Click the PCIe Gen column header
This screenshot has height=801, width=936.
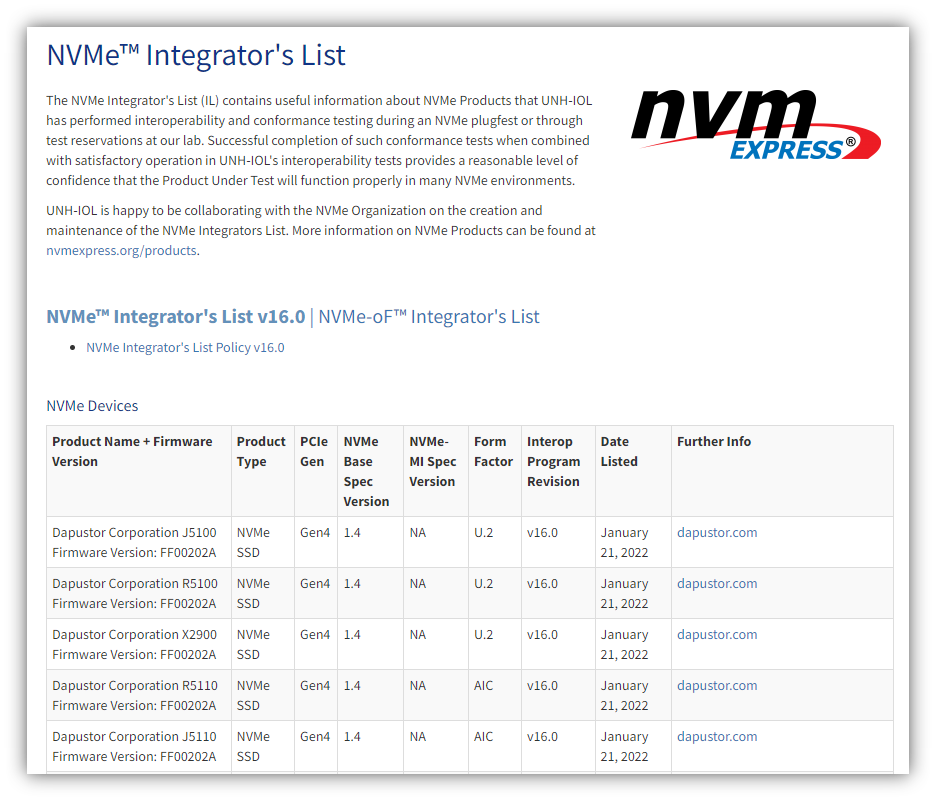(316, 471)
